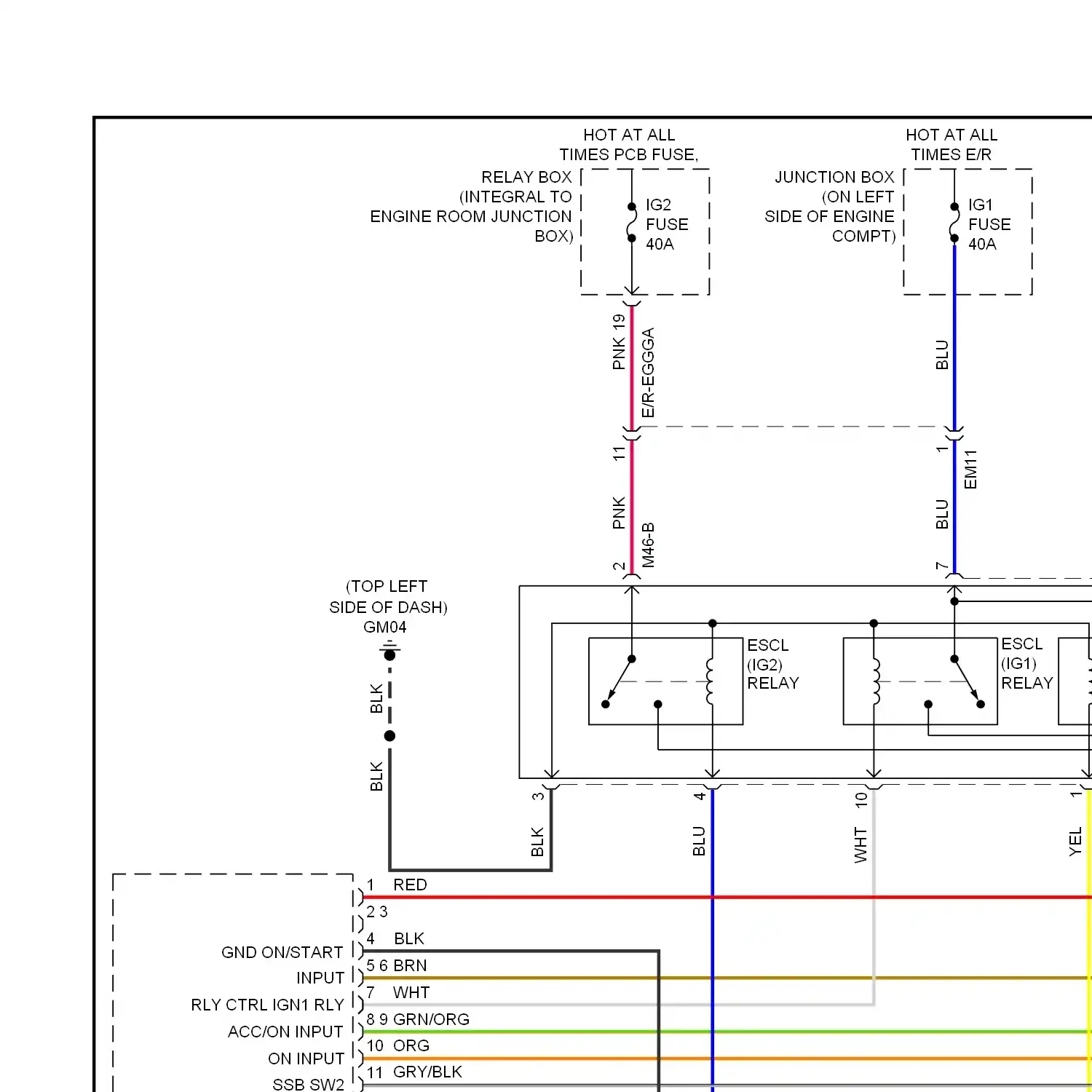1092x1092 pixels.
Task: Click the 1 RED wire label
Action: [x=397, y=885]
